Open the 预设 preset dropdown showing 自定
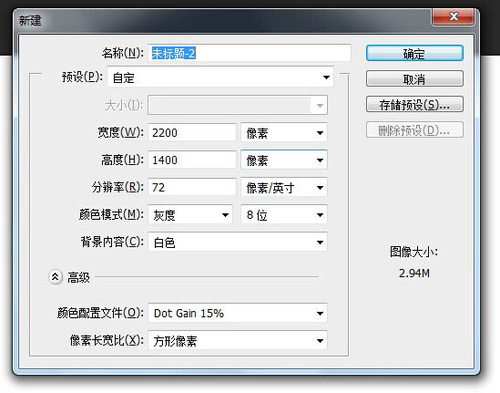The width and height of the screenshot is (500, 393). click(220, 78)
